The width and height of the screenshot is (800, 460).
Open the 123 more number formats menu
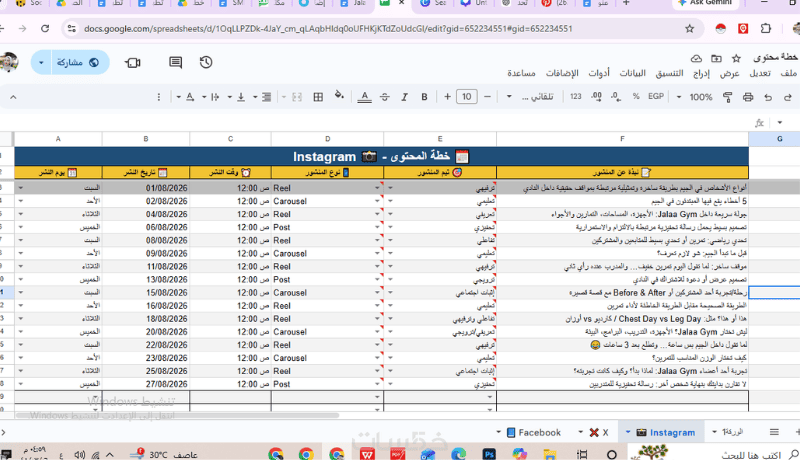[576, 96]
